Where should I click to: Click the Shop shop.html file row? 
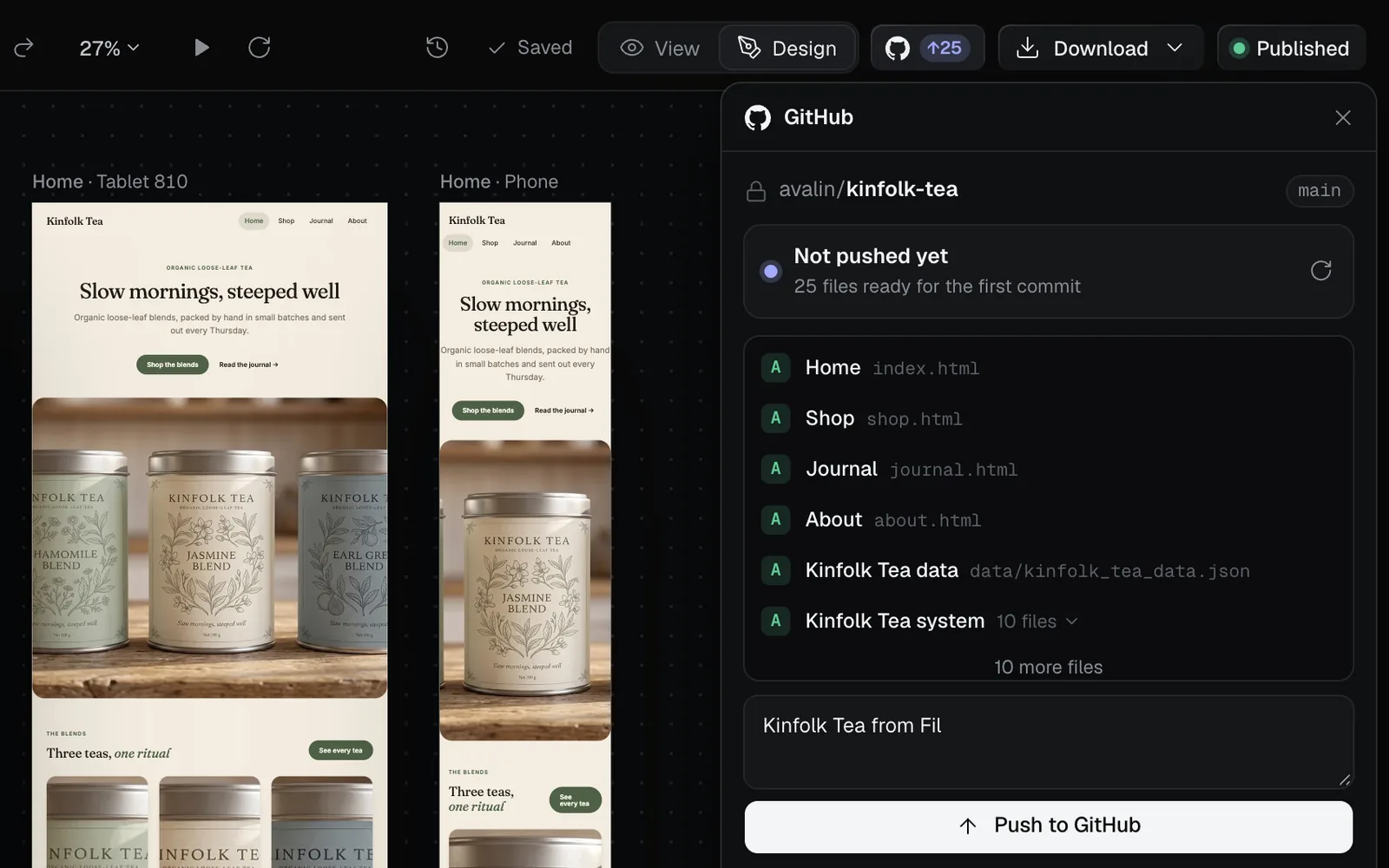point(1049,418)
